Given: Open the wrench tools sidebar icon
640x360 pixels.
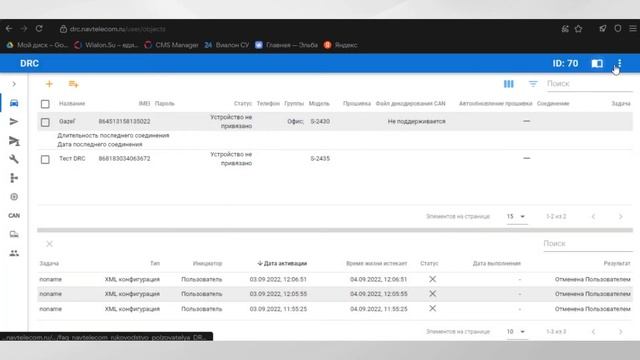Looking at the screenshot, I should point(14,159).
